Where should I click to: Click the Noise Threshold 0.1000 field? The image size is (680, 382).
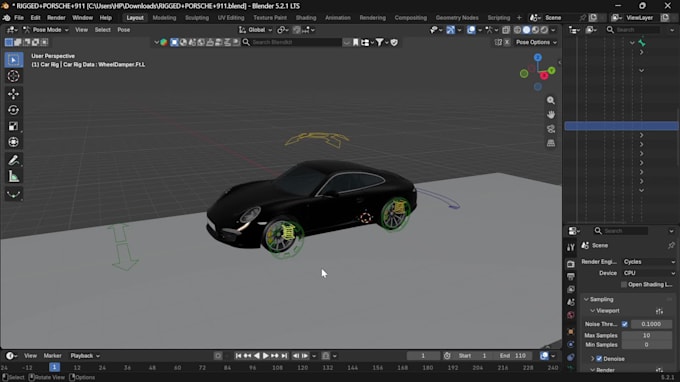tap(651, 324)
